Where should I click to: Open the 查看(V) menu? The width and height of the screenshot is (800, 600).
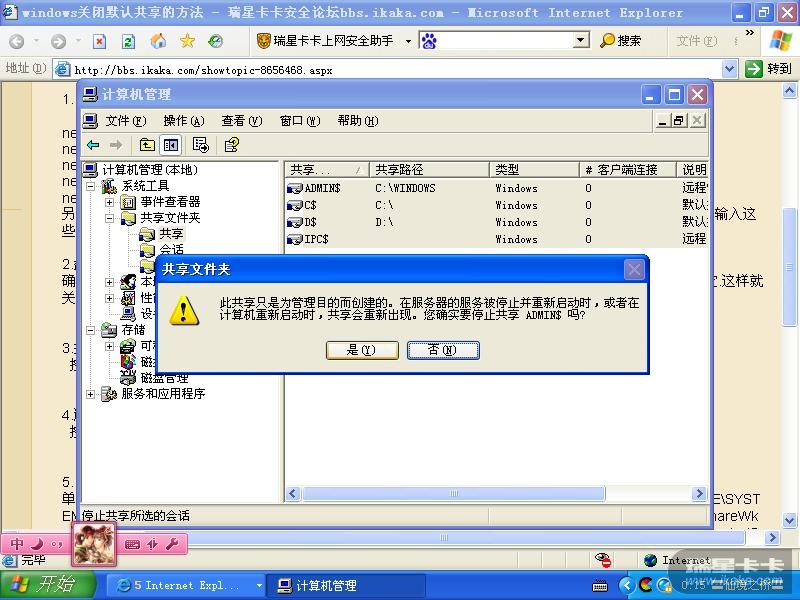(x=241, y=121)
